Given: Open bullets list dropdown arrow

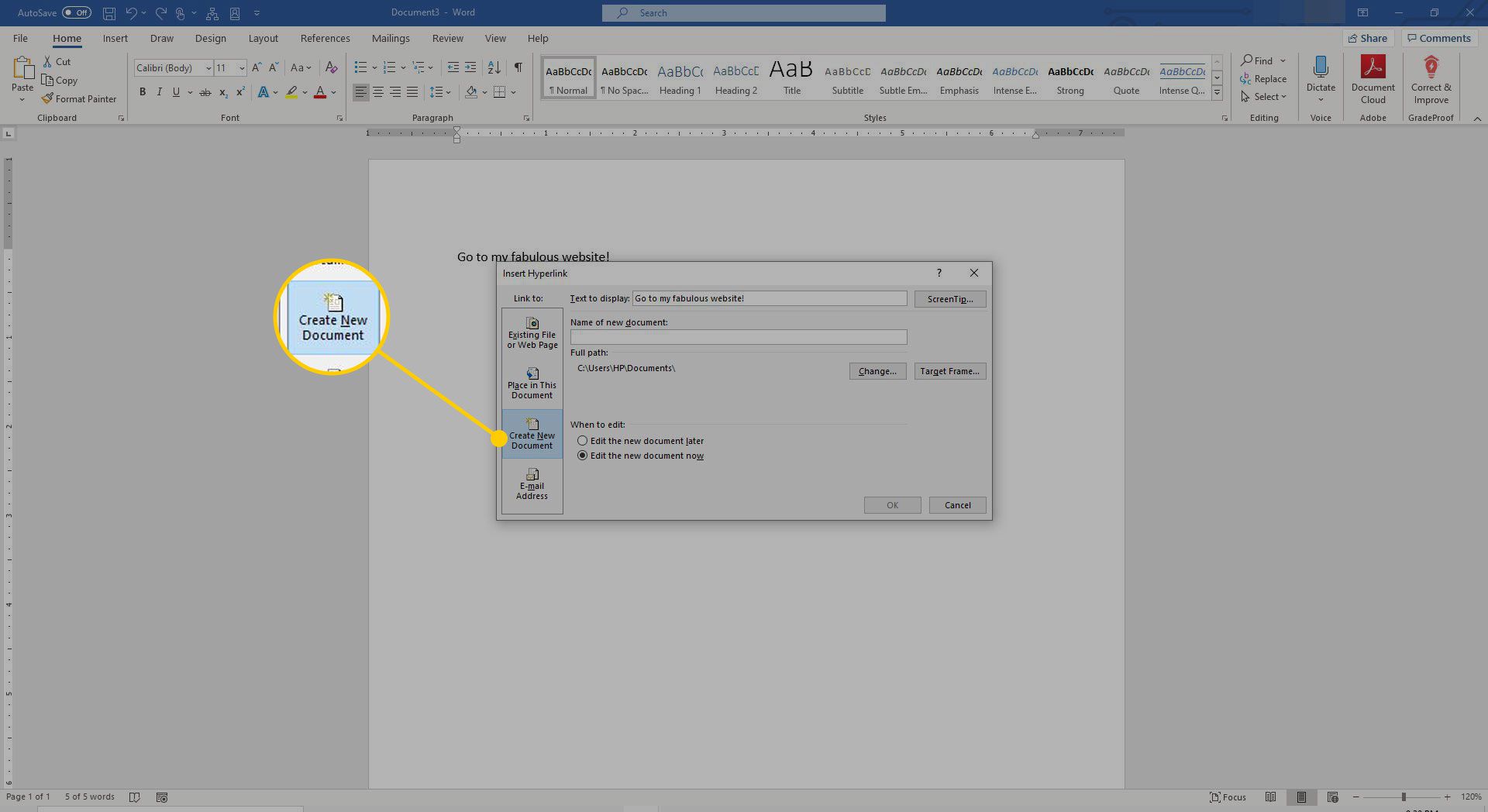Looking at the screenshot, I should 374,67.
